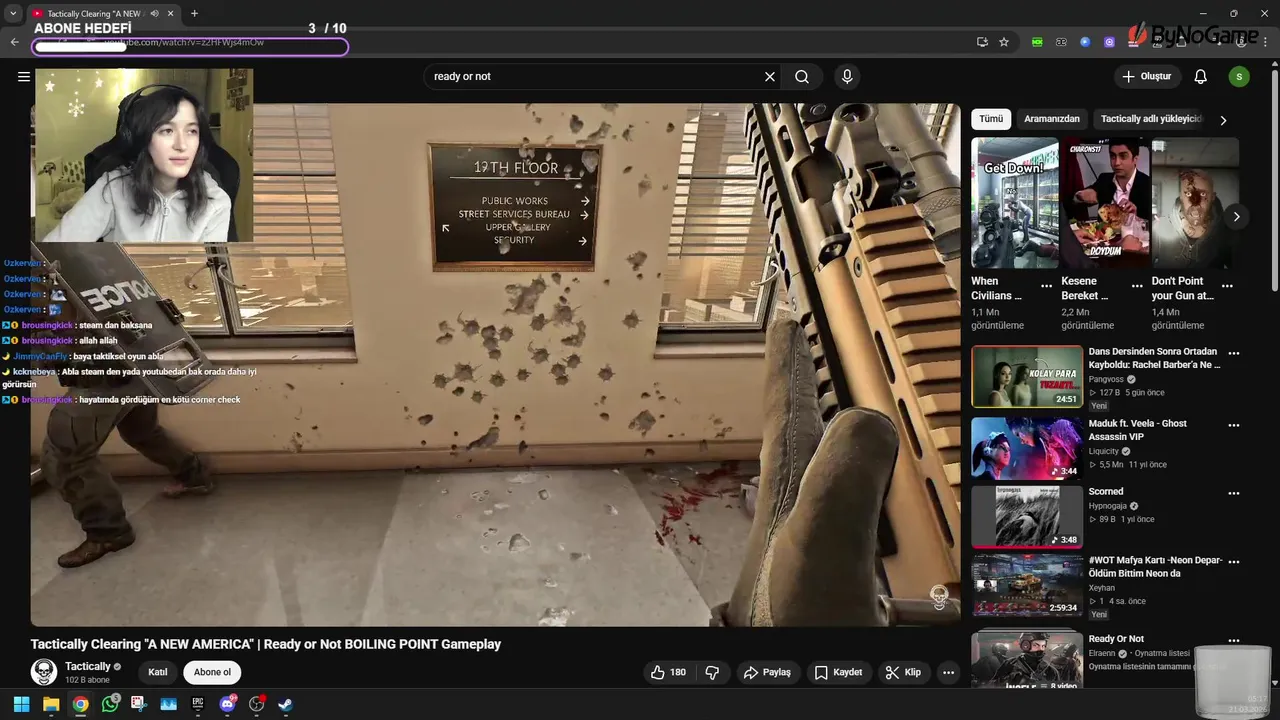The height and width of the screenshot is (720, 1280).
Task: Mute the tab via speaker icon
Action: click(154, 13)
